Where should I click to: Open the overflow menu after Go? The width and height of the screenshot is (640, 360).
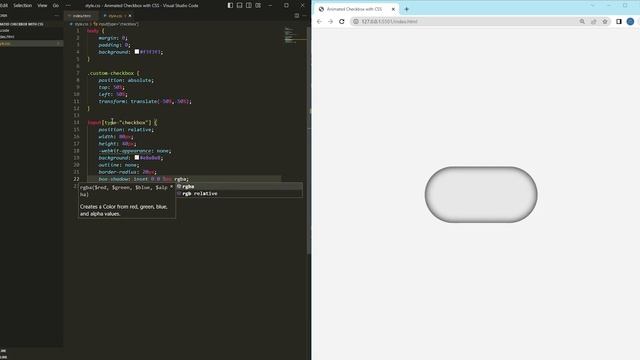(68, 5)
